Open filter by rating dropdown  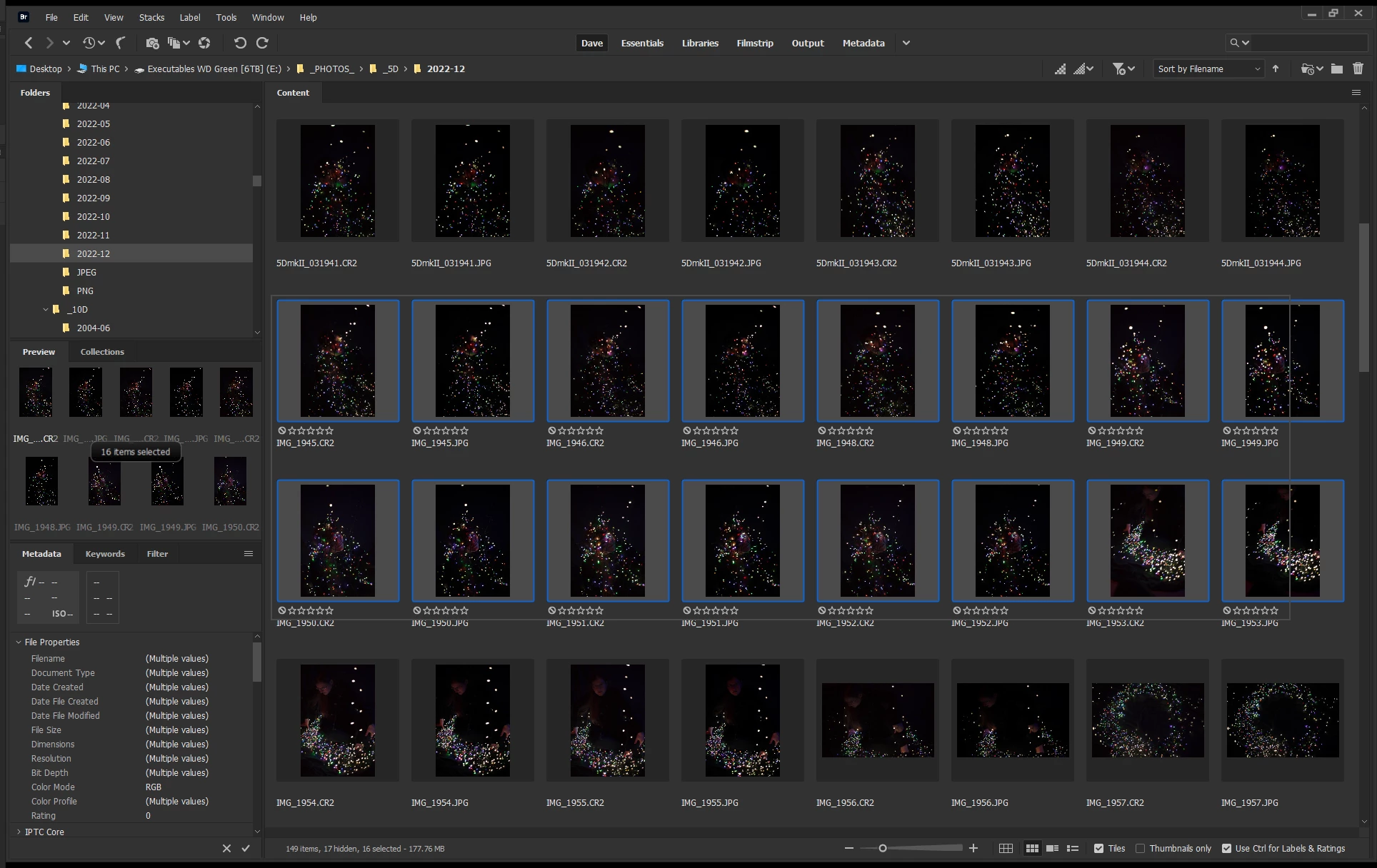pos(1123,69)
